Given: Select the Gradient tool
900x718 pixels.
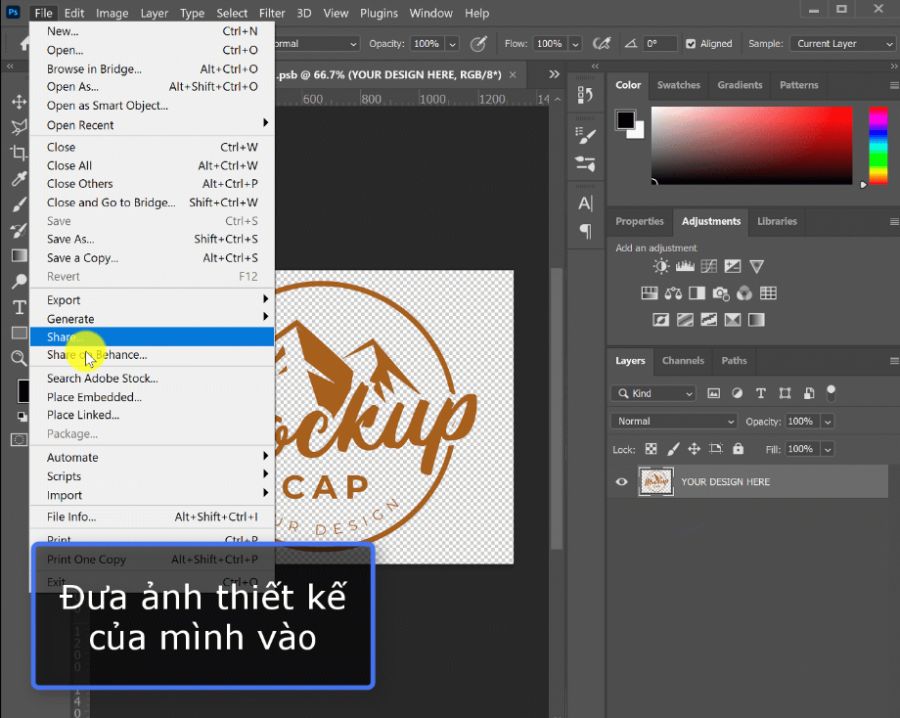Looking at the screenshot, I should (19, 255).
